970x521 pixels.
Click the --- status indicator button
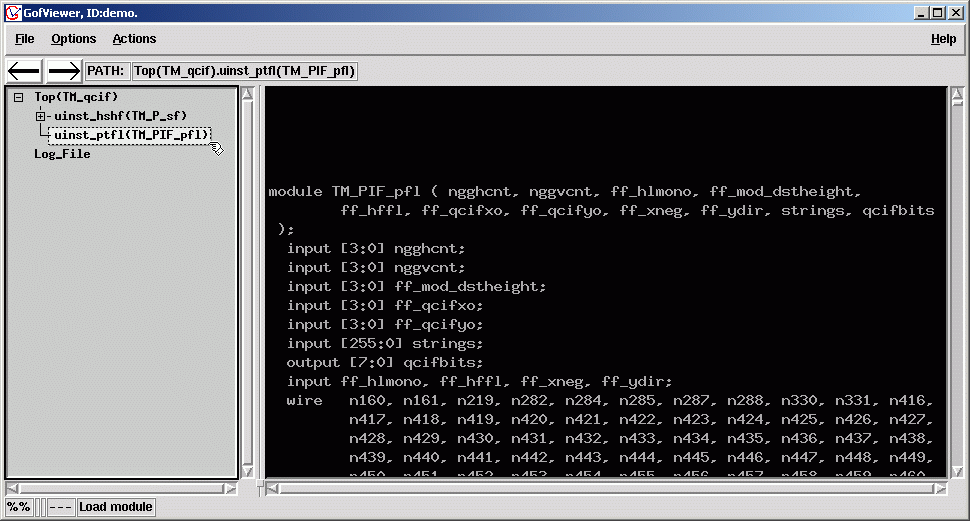coord(61,507)
